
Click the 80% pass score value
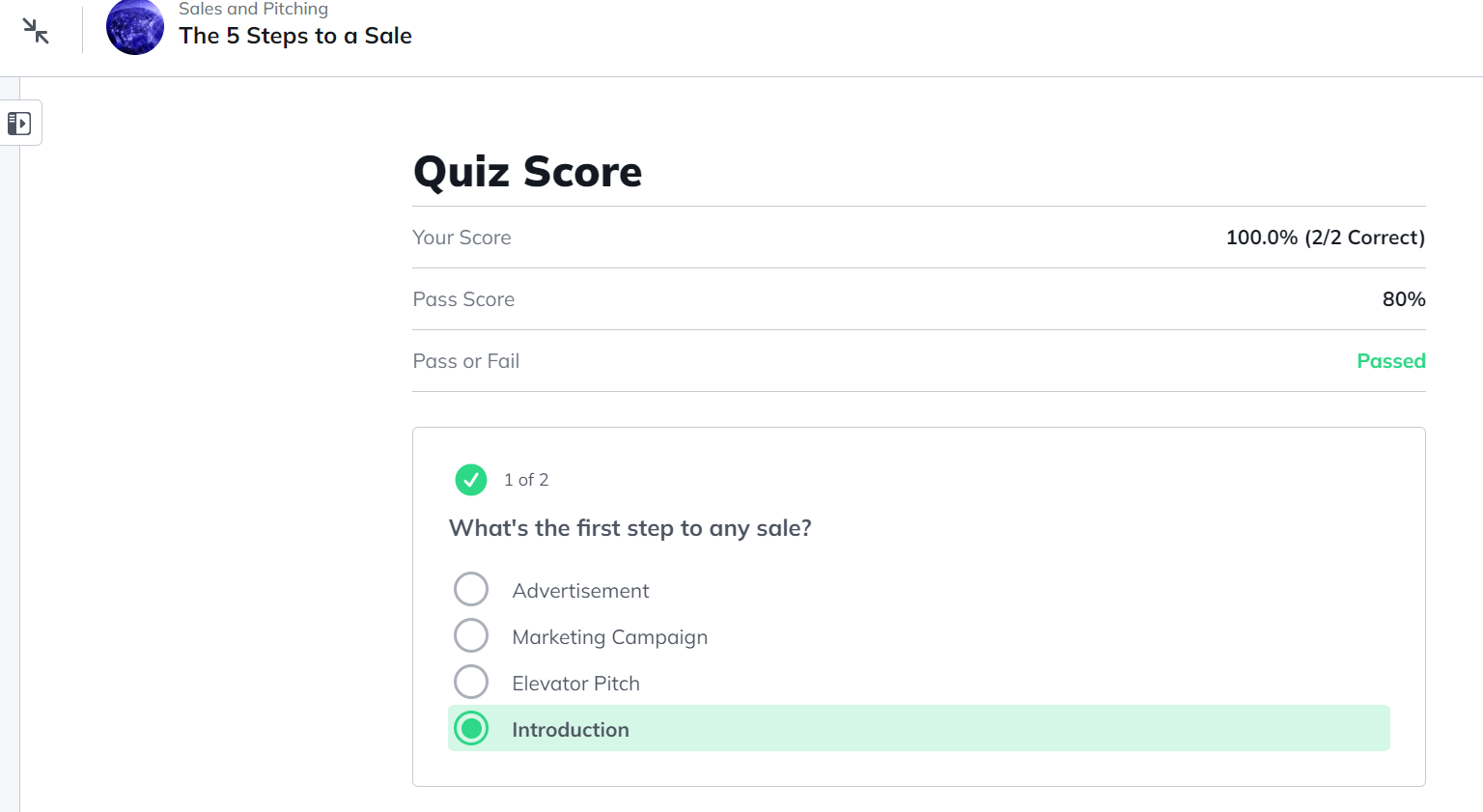click(1403, 299)
